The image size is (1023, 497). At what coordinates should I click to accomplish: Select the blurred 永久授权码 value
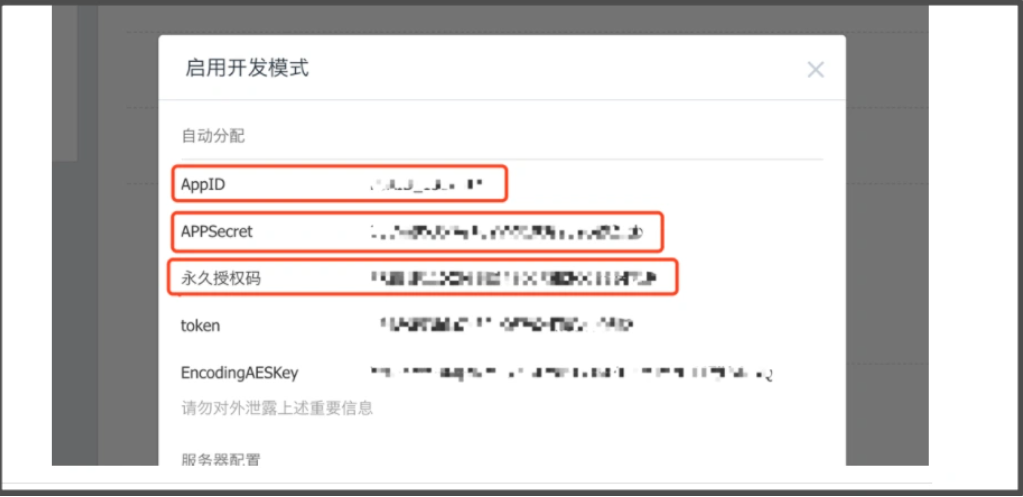tap(513, 279)
